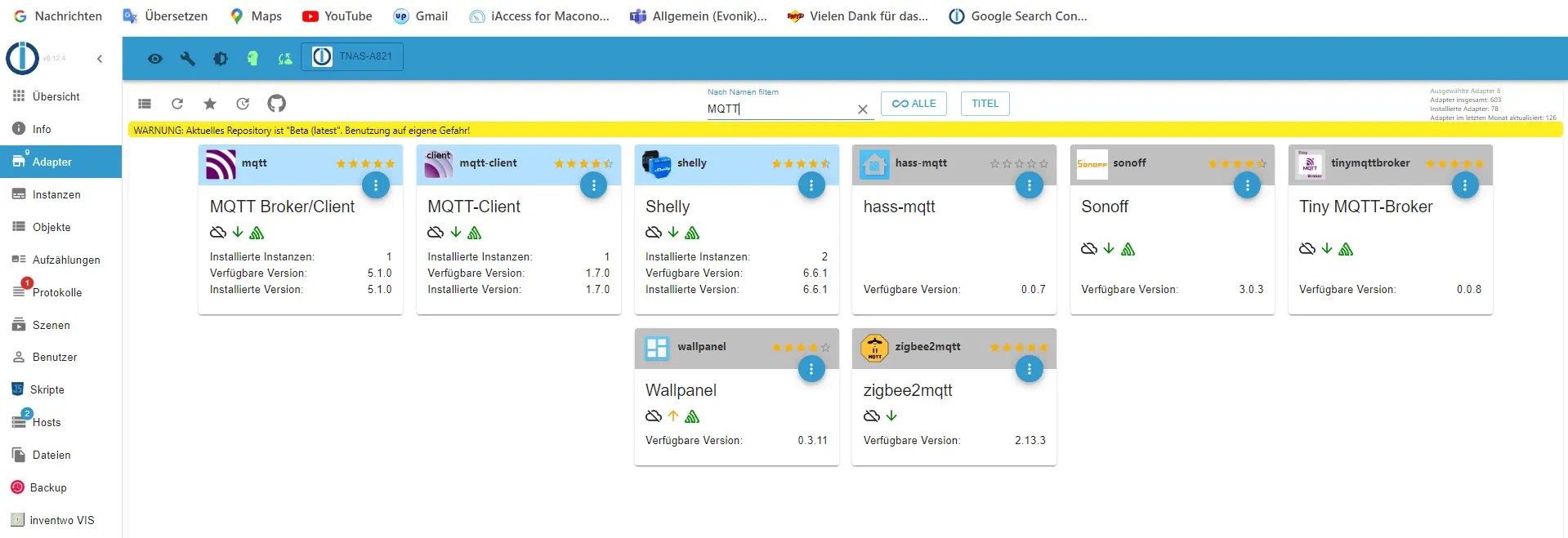The width and height of the screenshot is (1568, 538).
Task: Open the zigbee2mqtt adapter three-dot menu
Action: pyautogui.click(x=1029, y=369)
